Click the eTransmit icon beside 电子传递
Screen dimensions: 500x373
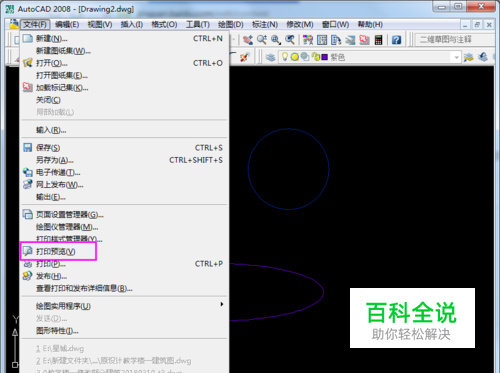[x=27, y=172]
